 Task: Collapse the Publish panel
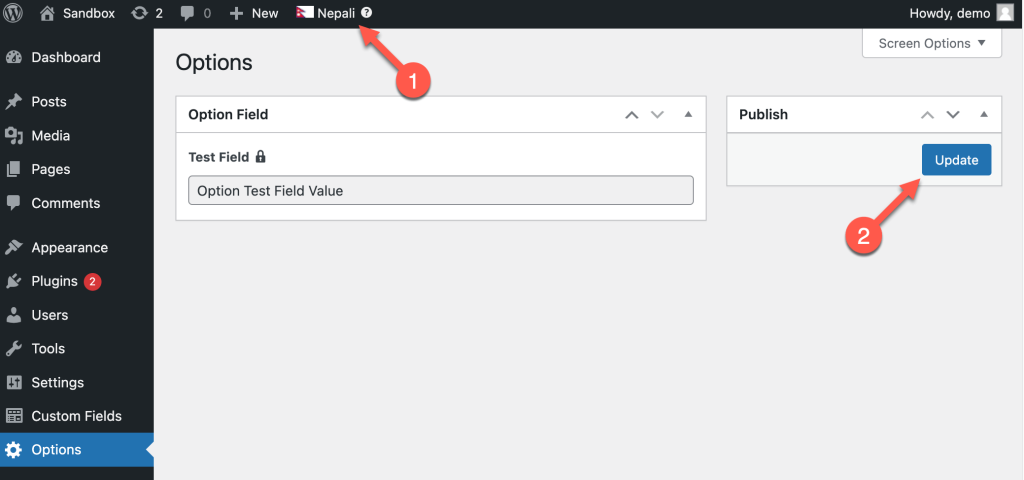coord(984,114)
